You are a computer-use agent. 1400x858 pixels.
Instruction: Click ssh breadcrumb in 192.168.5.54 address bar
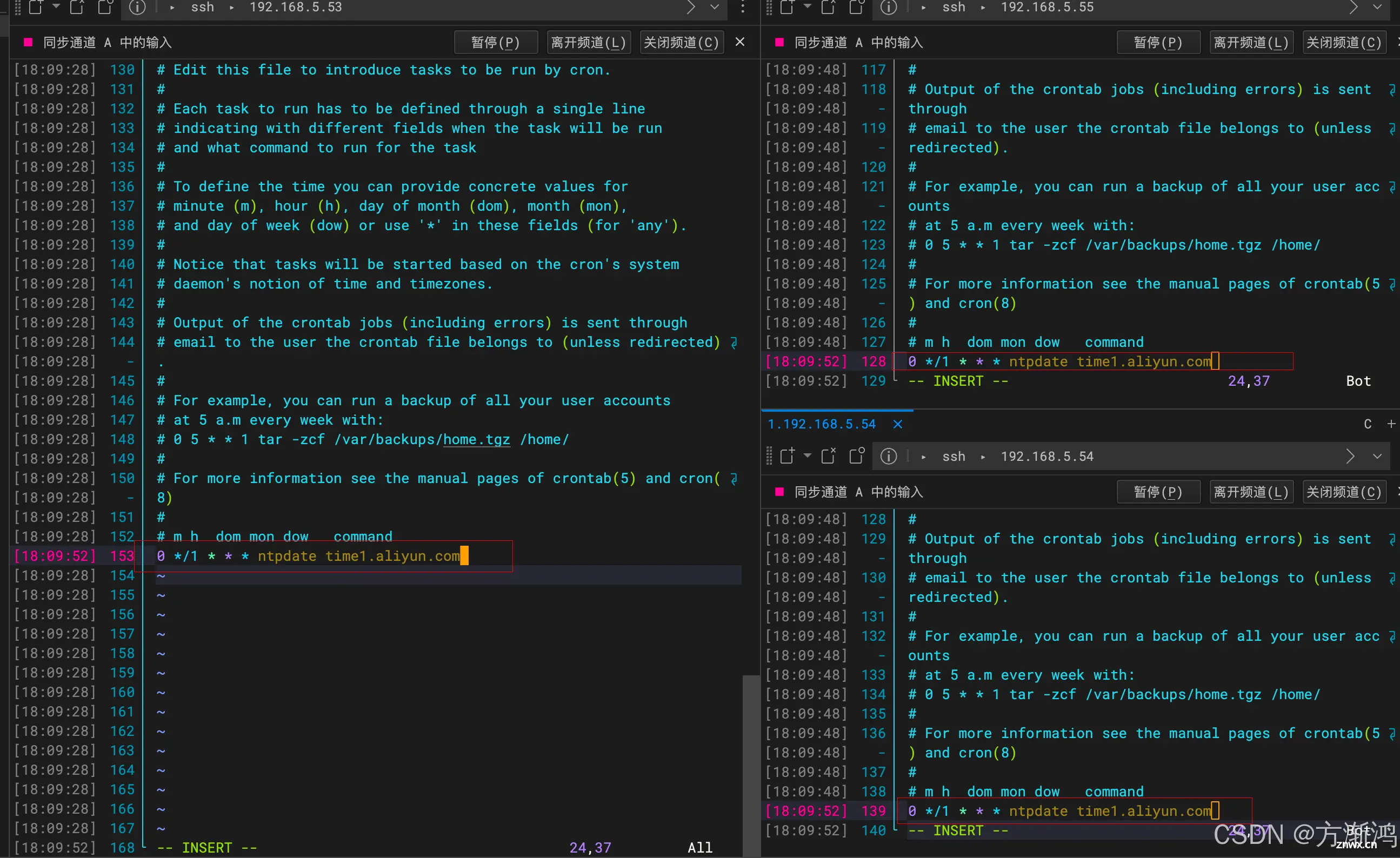tap(954, 457)
